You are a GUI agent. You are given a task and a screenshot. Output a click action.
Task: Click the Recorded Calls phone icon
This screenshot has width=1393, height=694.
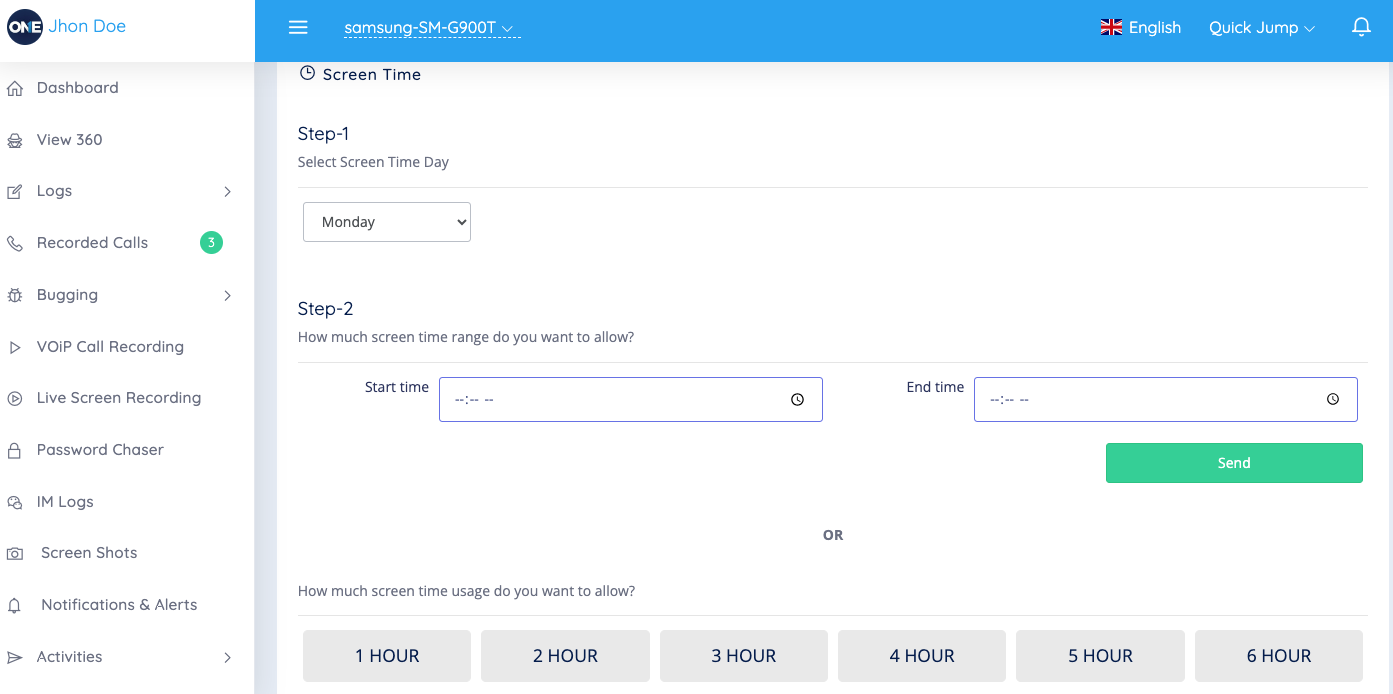coord(15,244)
